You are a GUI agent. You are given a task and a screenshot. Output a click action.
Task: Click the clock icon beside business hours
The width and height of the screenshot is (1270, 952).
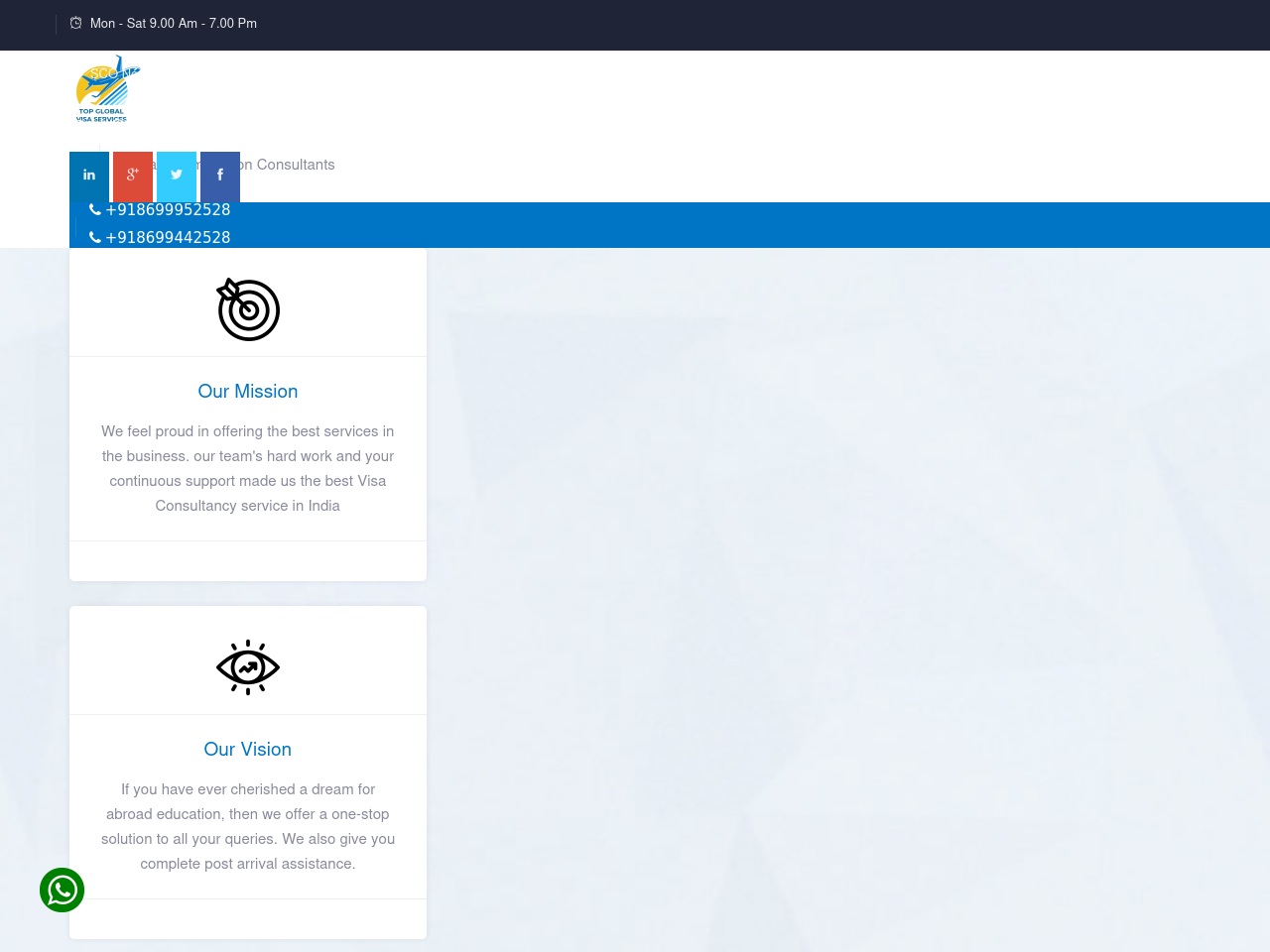pos(75,23)
